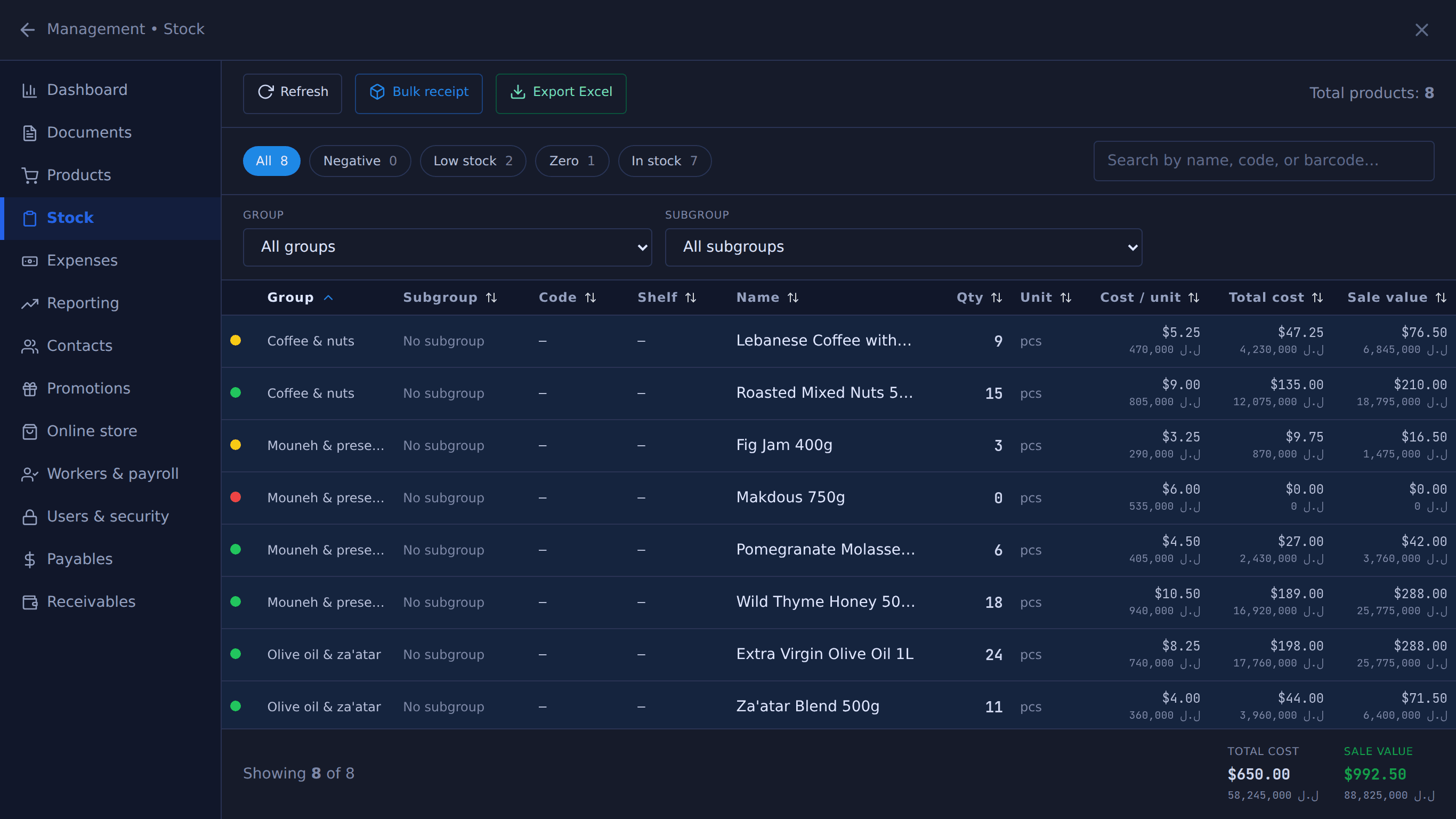The height and width of the screenshot is (819, 1456).
Task: Open Documents from the sidebar
Action: coord(110,132)
